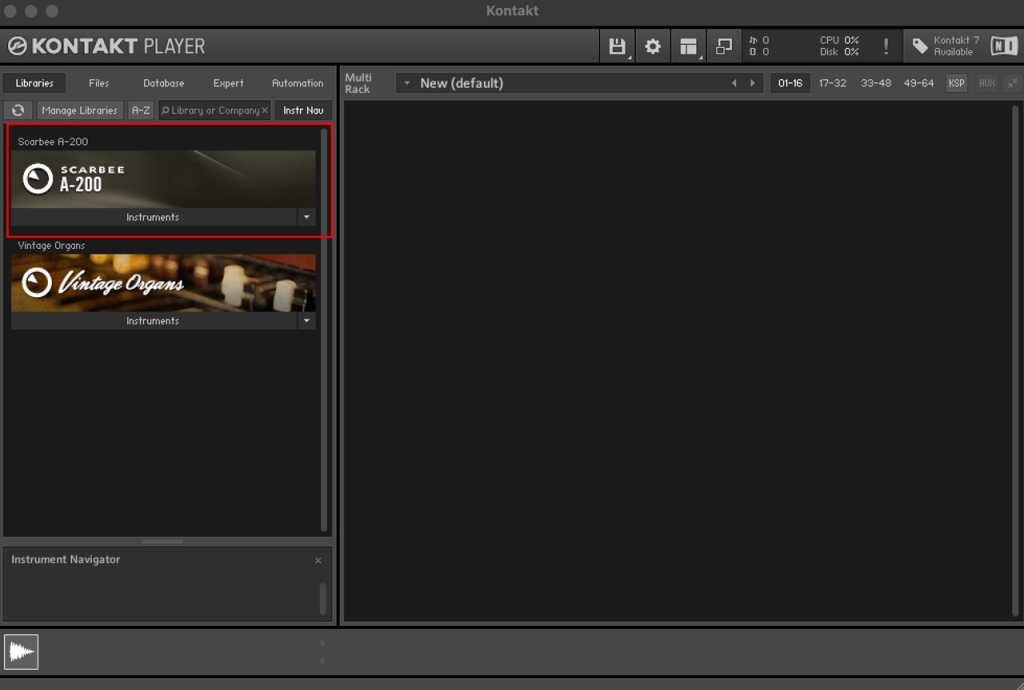
Task: Toggle A-Z library sorting
Action: pyautogui.click(x=140, y=110)
